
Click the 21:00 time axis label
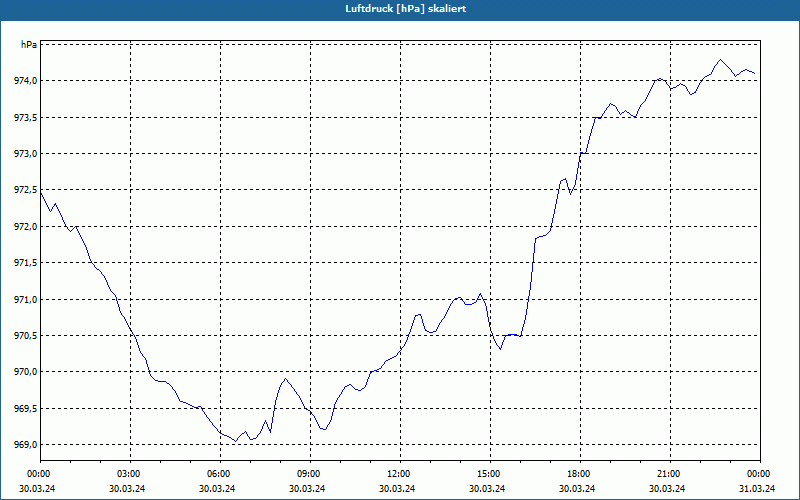point(670,474)
